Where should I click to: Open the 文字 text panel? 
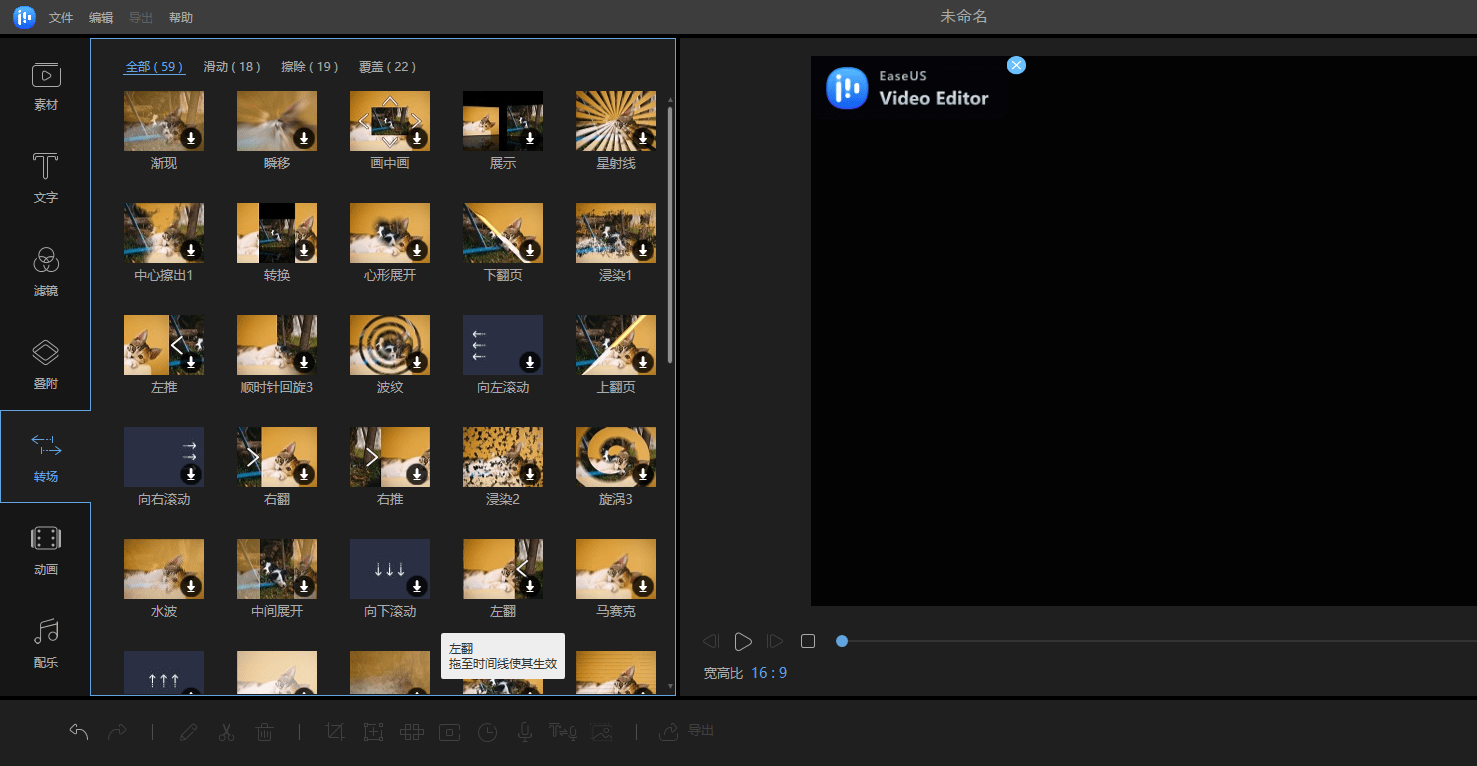tap(46, 179)
